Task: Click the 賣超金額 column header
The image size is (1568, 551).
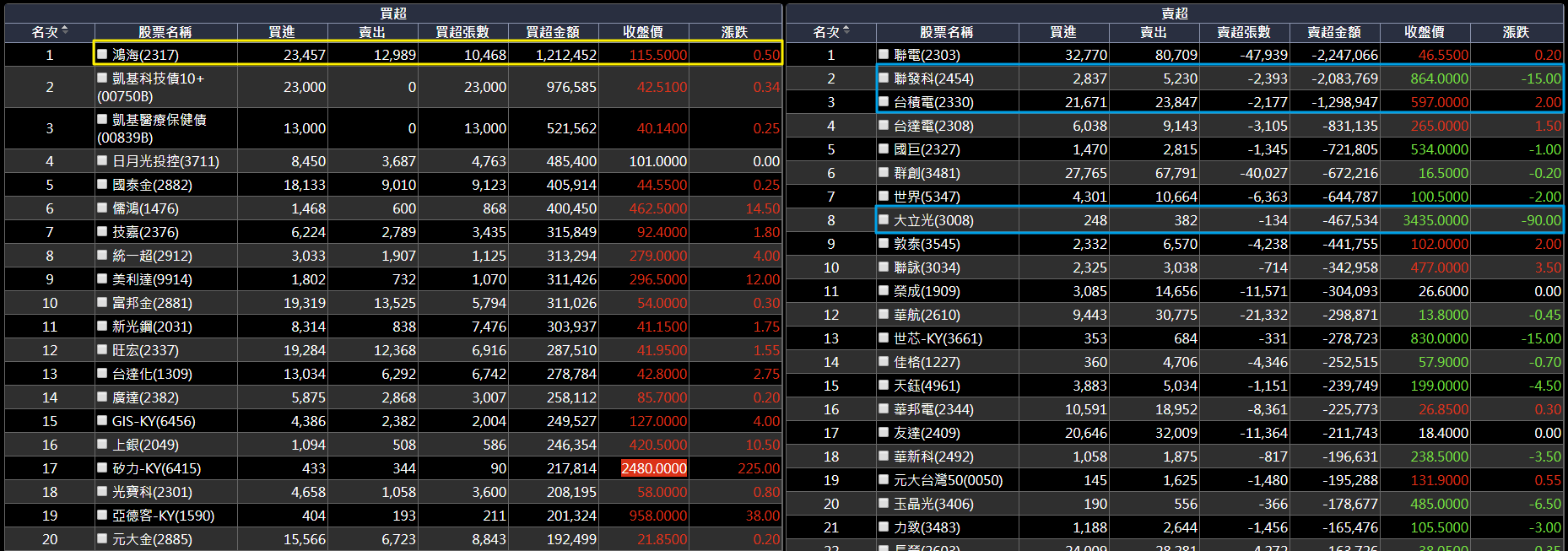Action: (x=1334, y=32)
